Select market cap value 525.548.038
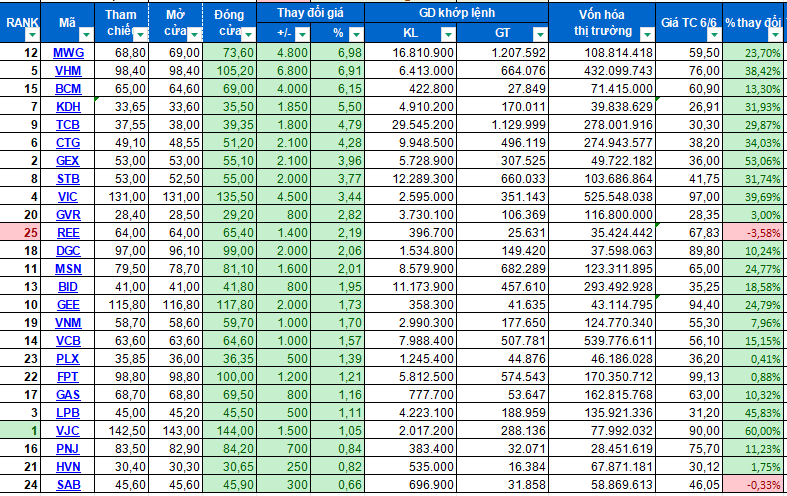The image size is (787, 496). tap(602, 197)
